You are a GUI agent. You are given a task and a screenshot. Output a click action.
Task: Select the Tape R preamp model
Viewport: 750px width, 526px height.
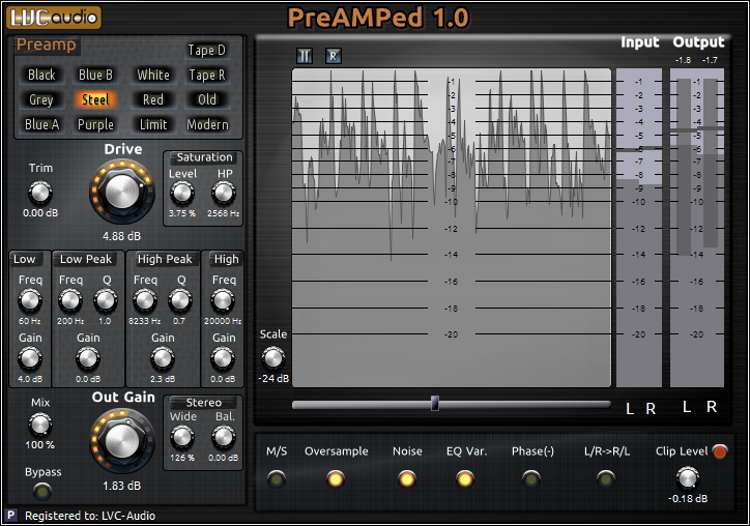pyautogui.click(x=207, y=75)
